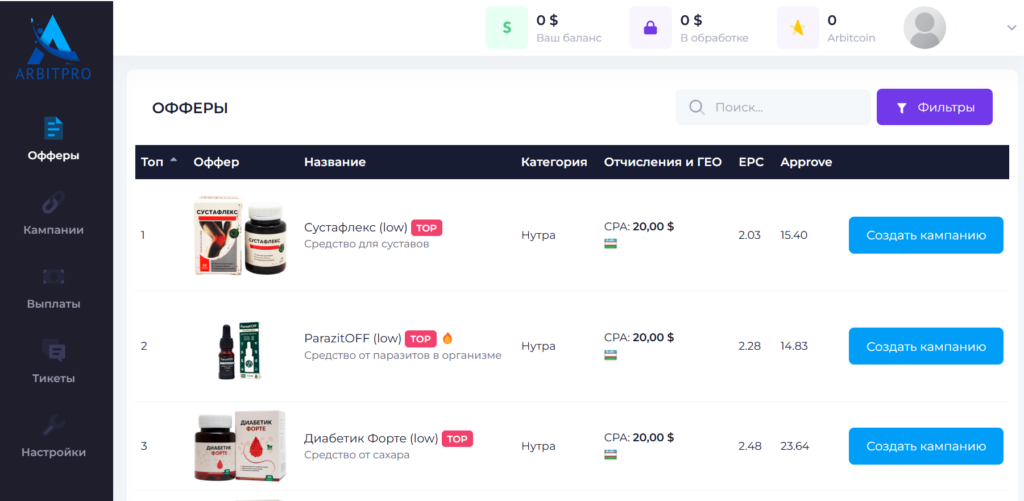This screenshot has height=501, width=1024.
Task: Sort by the Топ column arrow
Action: (x=174, y=160)
